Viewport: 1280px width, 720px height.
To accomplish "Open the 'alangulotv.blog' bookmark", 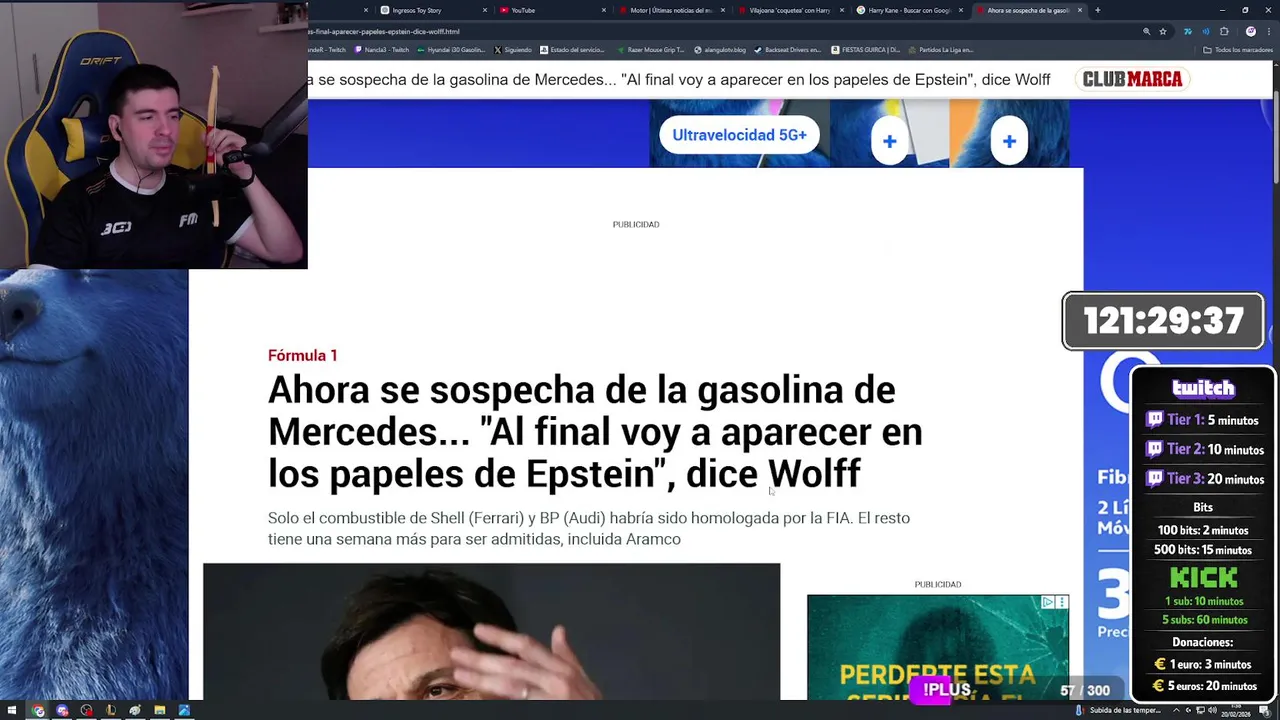I will tap(719, 49).
